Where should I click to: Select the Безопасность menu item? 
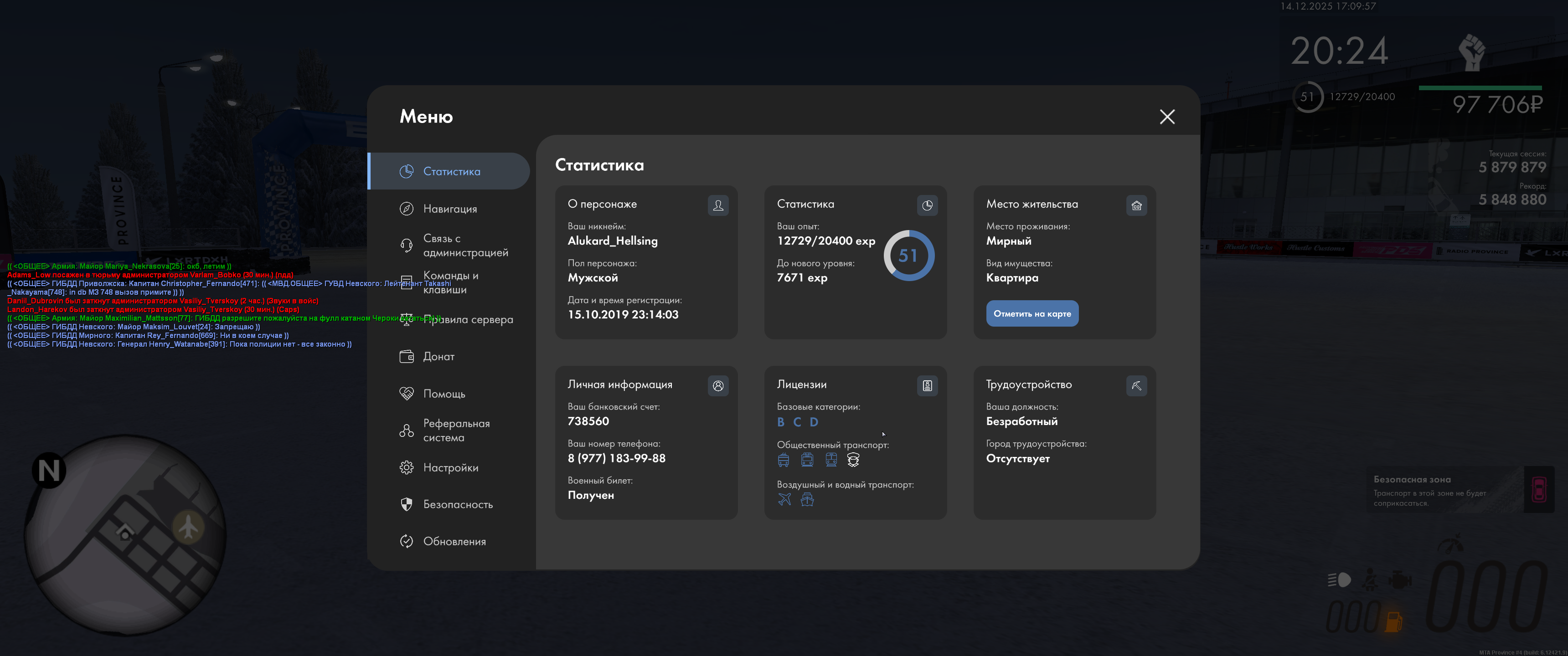(x=457, y=504)
